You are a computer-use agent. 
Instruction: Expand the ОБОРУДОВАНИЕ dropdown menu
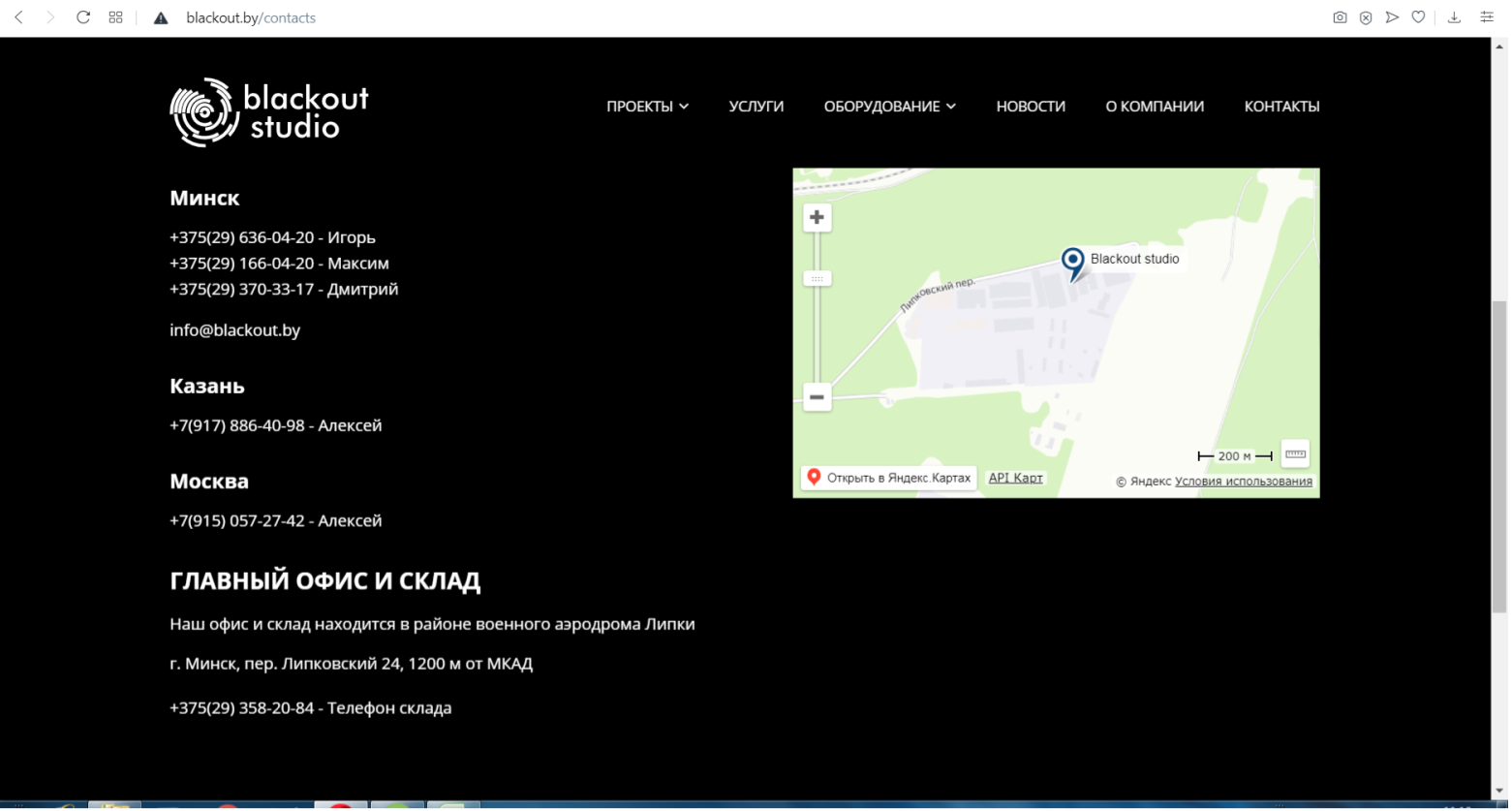[x=889, y=107]
